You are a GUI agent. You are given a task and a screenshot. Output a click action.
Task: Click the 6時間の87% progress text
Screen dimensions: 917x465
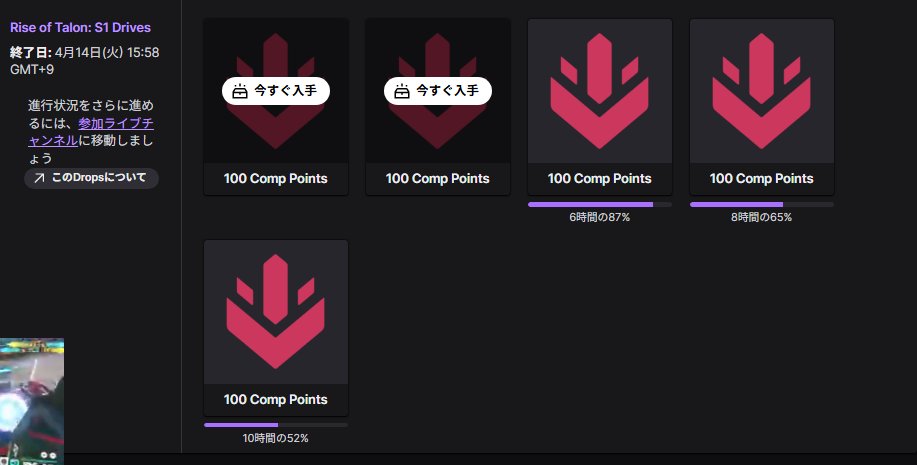(x=599, y=217)
